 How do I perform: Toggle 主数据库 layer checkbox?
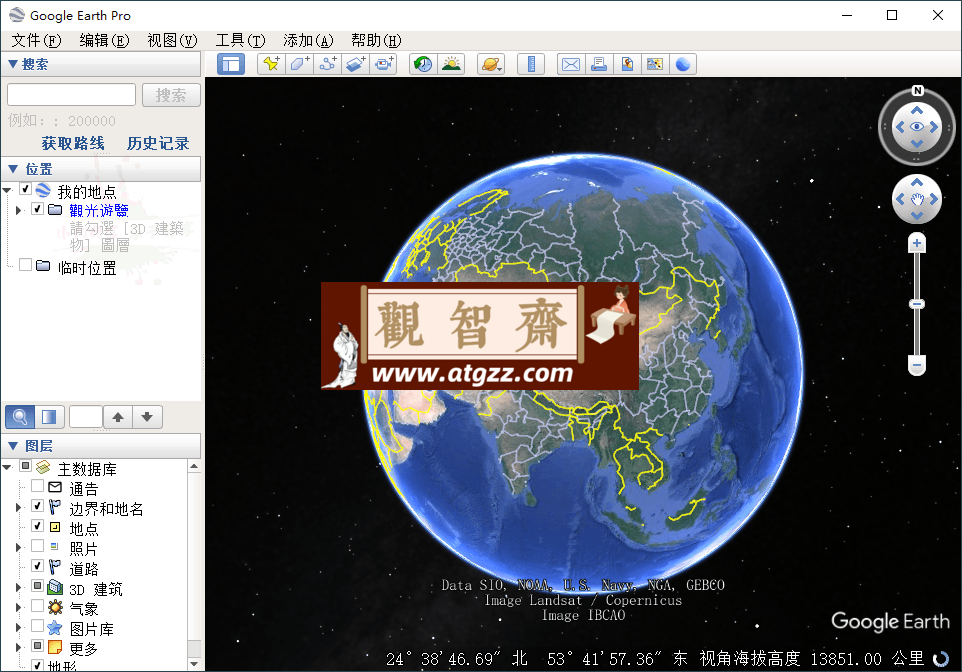tap(26, 466)
